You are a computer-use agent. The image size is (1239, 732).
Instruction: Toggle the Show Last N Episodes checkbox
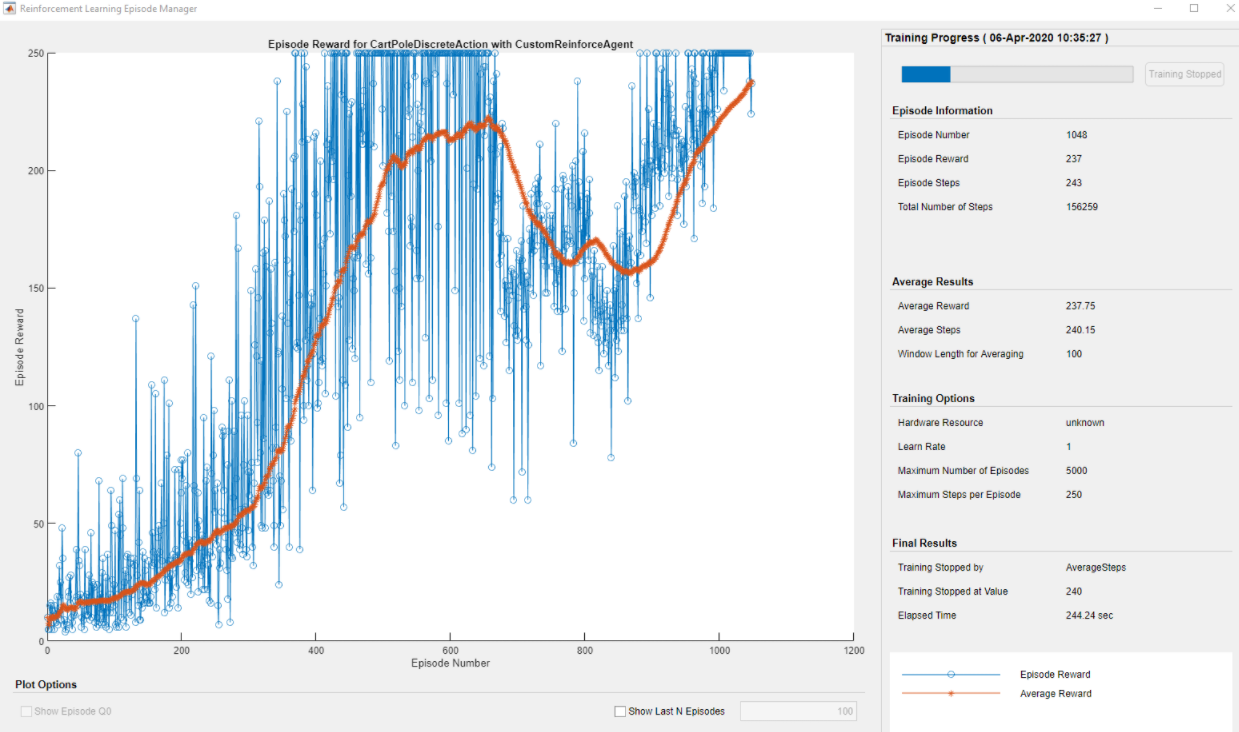click(620, 711)
